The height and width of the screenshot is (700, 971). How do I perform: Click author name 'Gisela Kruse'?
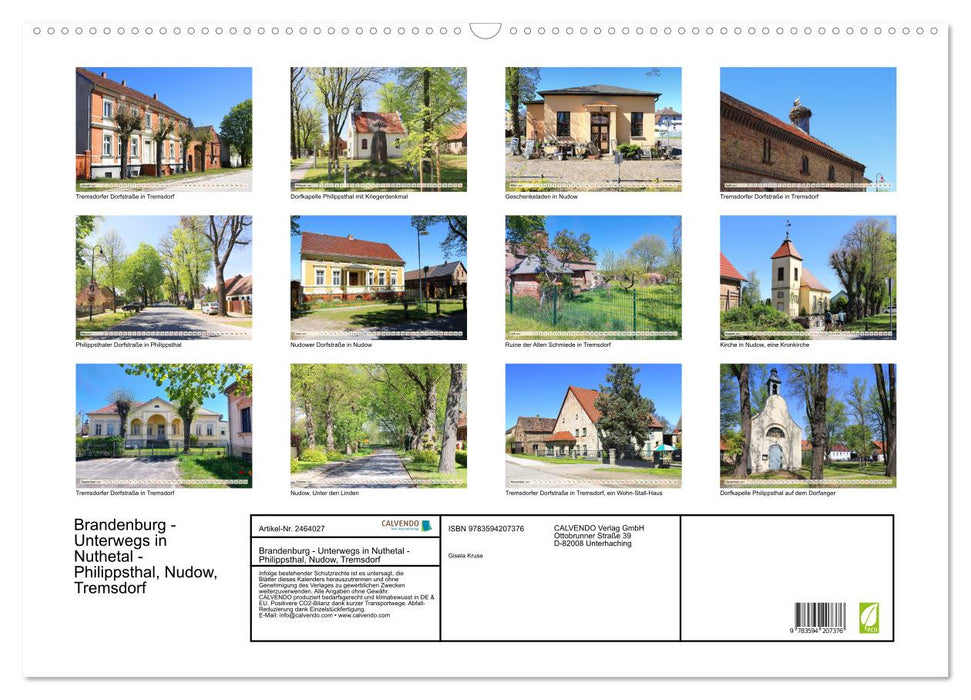click(466, 556)
